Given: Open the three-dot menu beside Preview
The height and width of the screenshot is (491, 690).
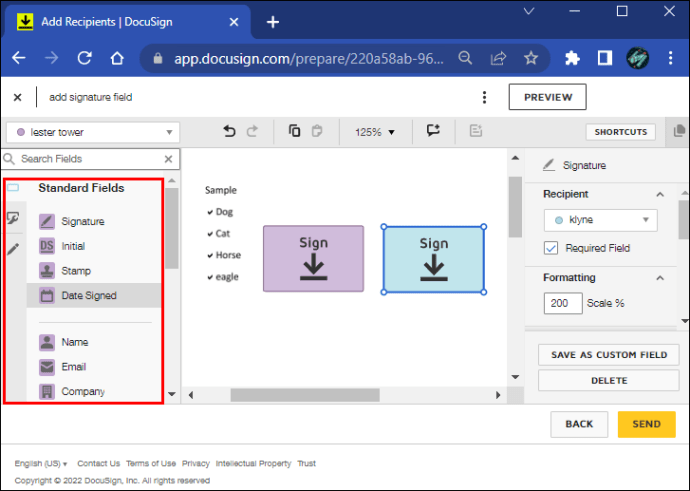Looking at the screenshot, I should click(484, 97).
